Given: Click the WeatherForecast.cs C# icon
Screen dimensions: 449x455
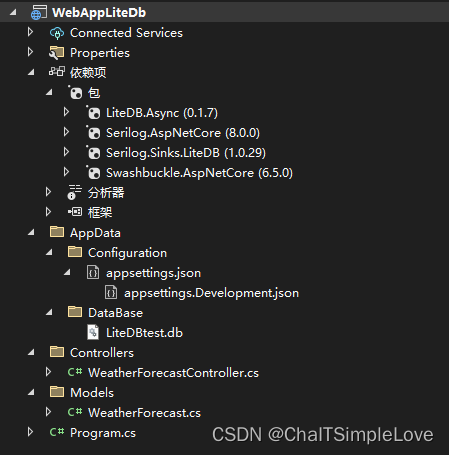Looking at the screenshot, I should (75, 412).
